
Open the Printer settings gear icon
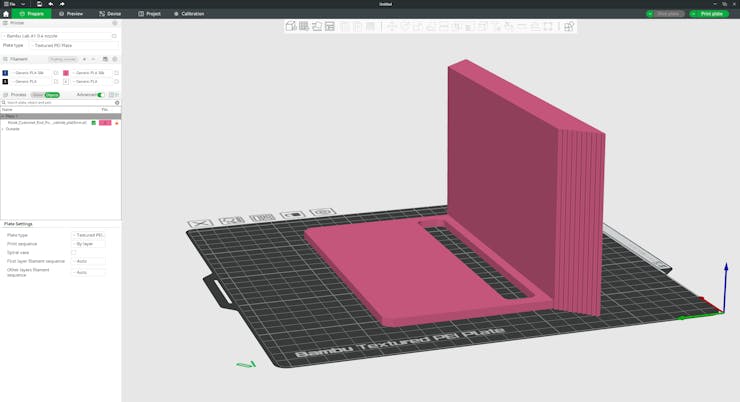click(x=114, y=22)
